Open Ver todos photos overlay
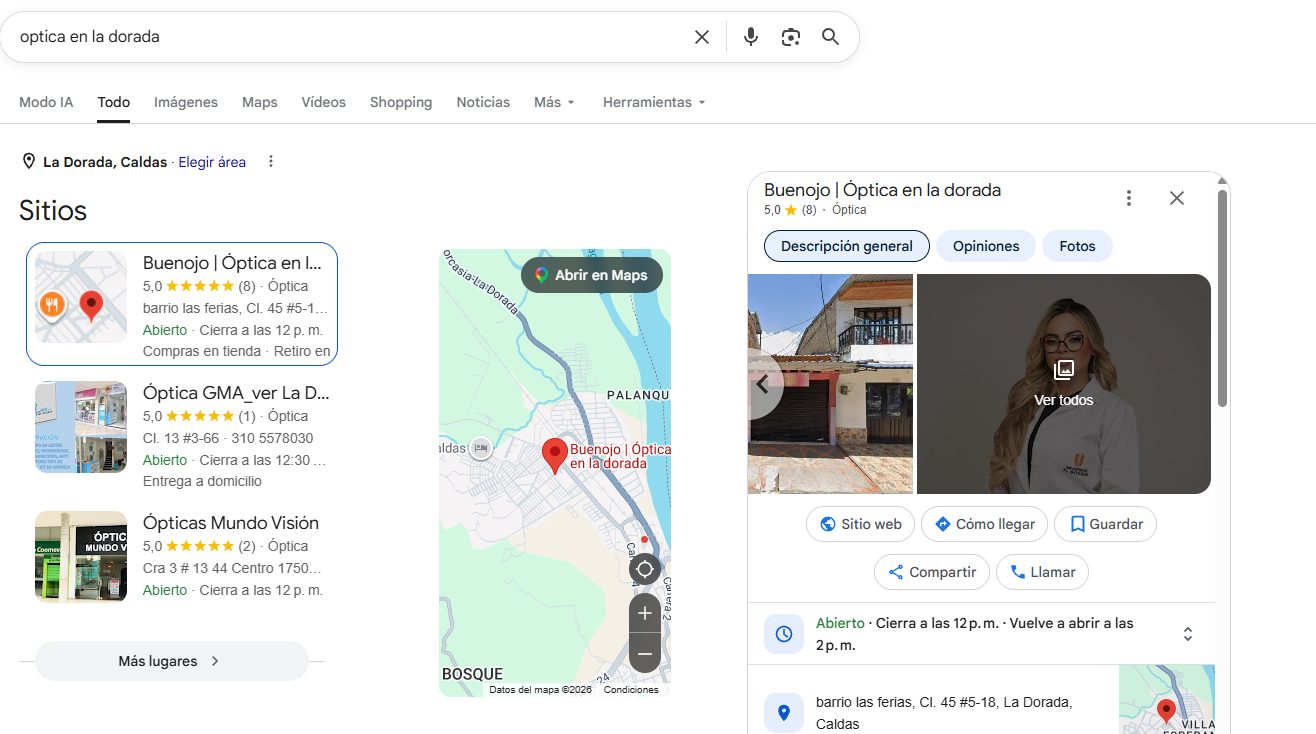Screen dimensions: 1316x734 click(1064, 384)
